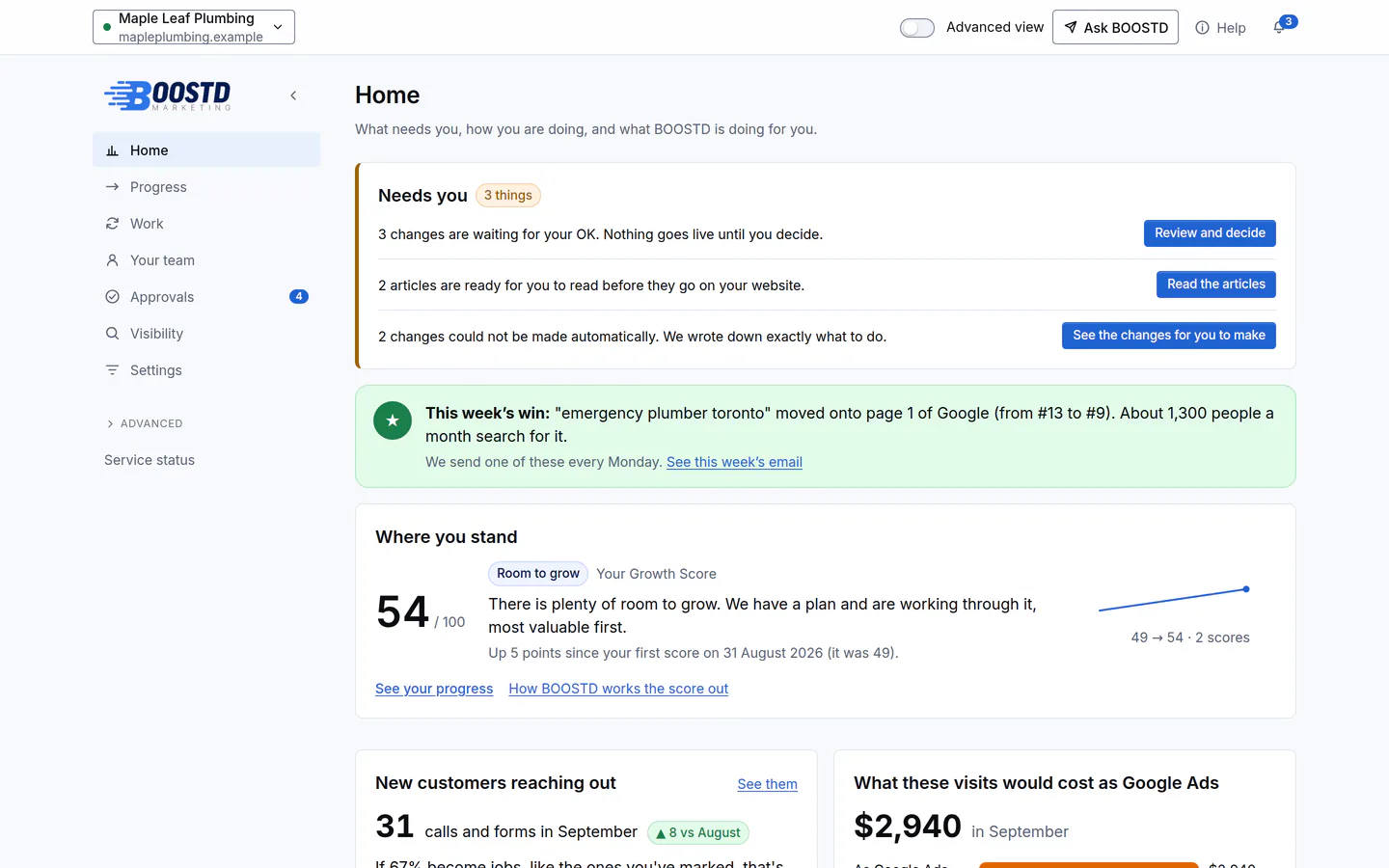The width and height of the screenshot is (1389, 868).
Task: Toggle the Advanced view switch
Action: (x=917, y=28)
